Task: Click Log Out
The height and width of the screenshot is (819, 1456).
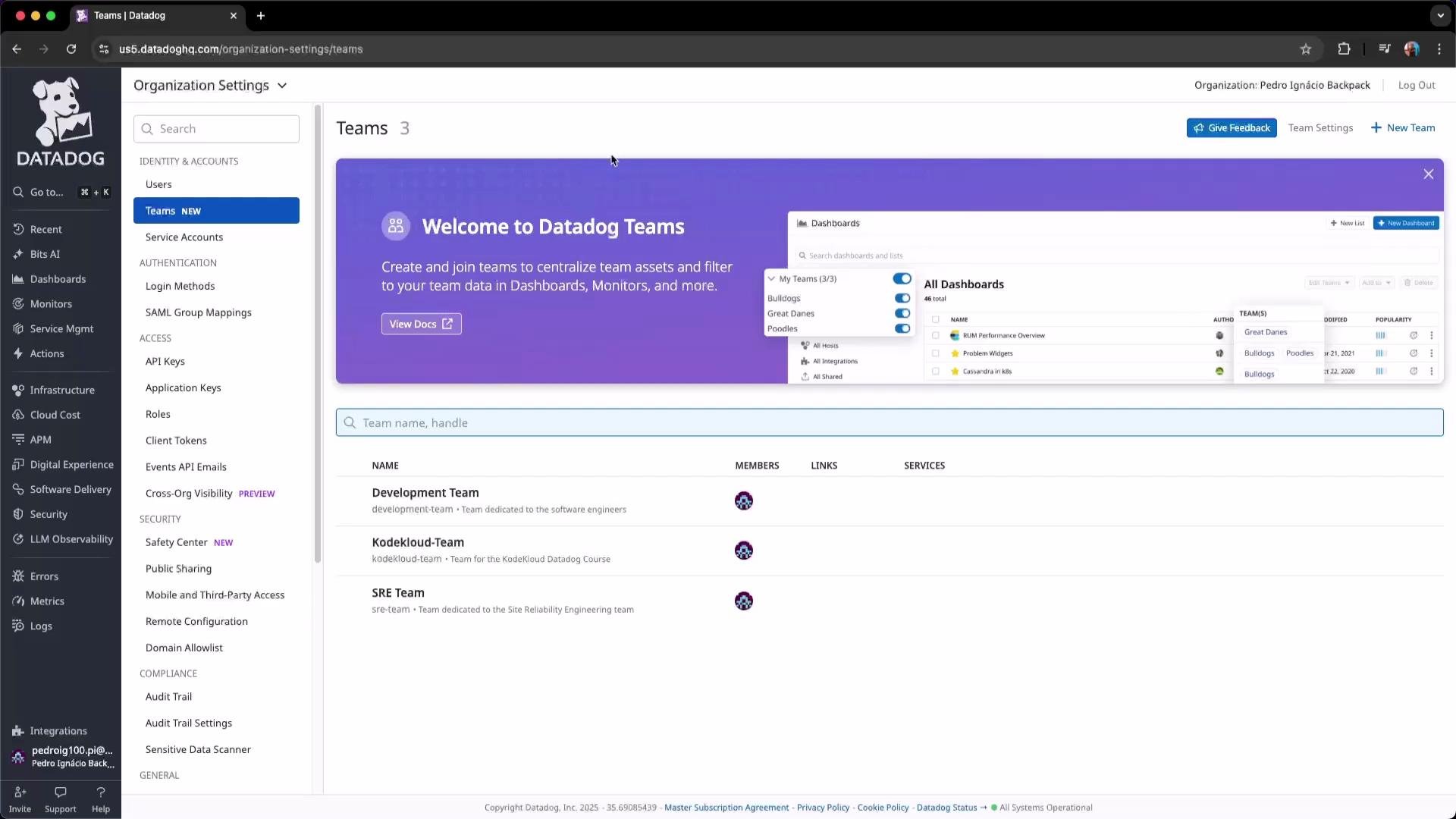Action: (1416, 85)
